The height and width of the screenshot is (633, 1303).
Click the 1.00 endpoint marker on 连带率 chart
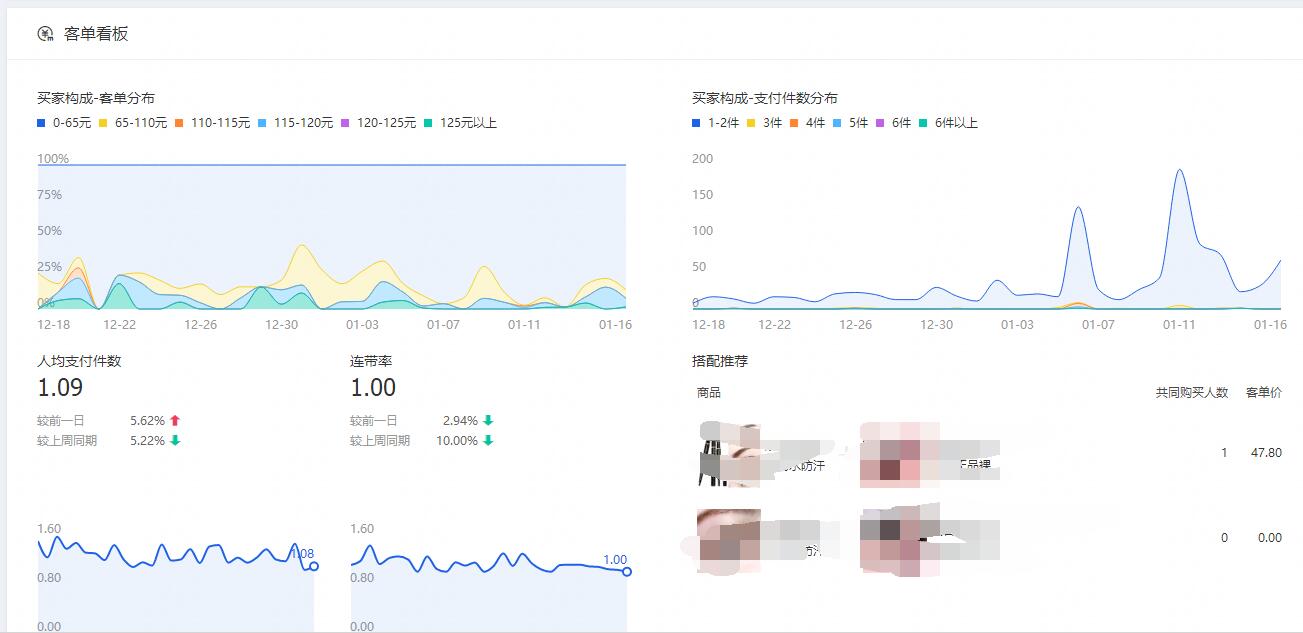coord(627,572)
